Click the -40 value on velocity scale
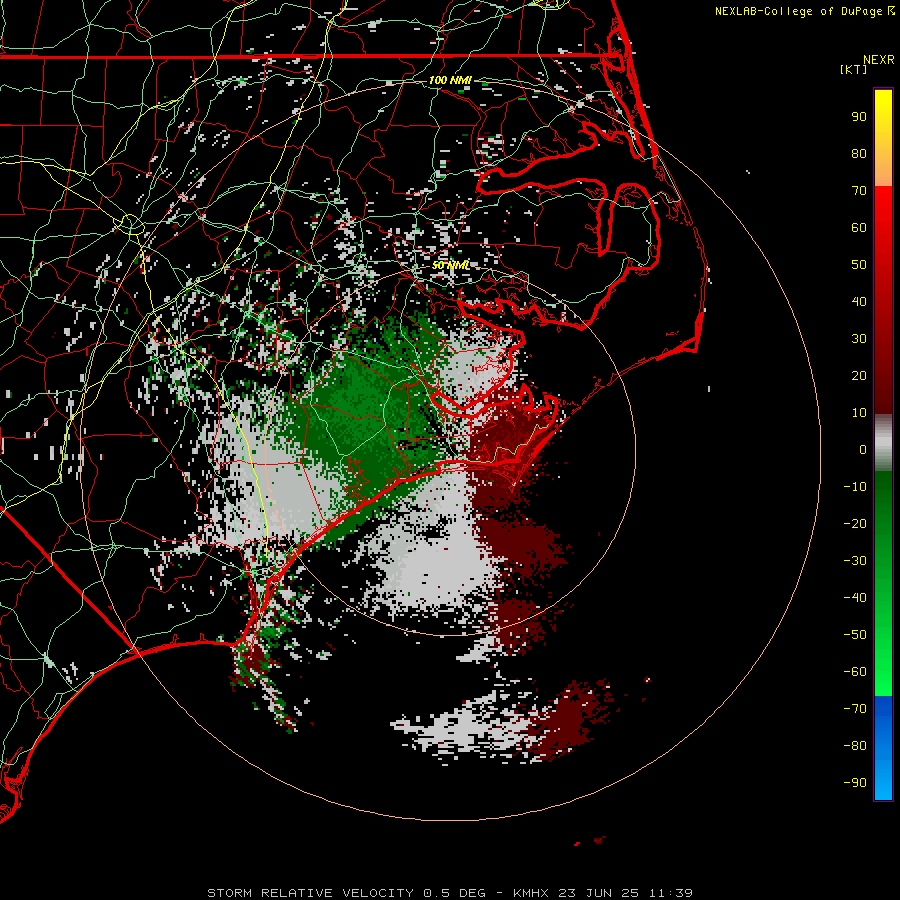The height and width of the screenshot is (900, 900). [855, 598]
